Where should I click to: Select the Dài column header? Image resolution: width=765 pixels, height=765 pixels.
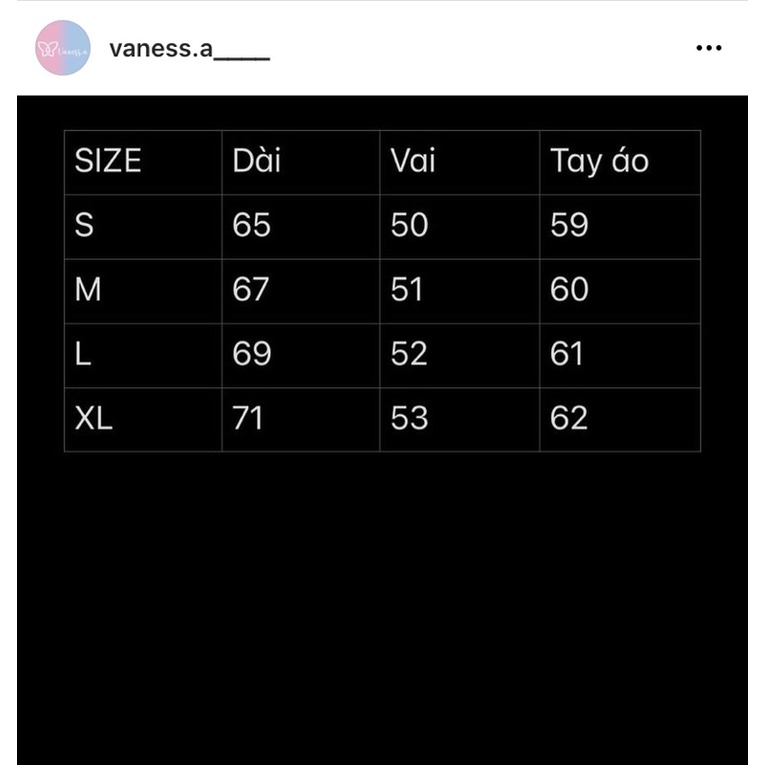click(x=301, y=162)
